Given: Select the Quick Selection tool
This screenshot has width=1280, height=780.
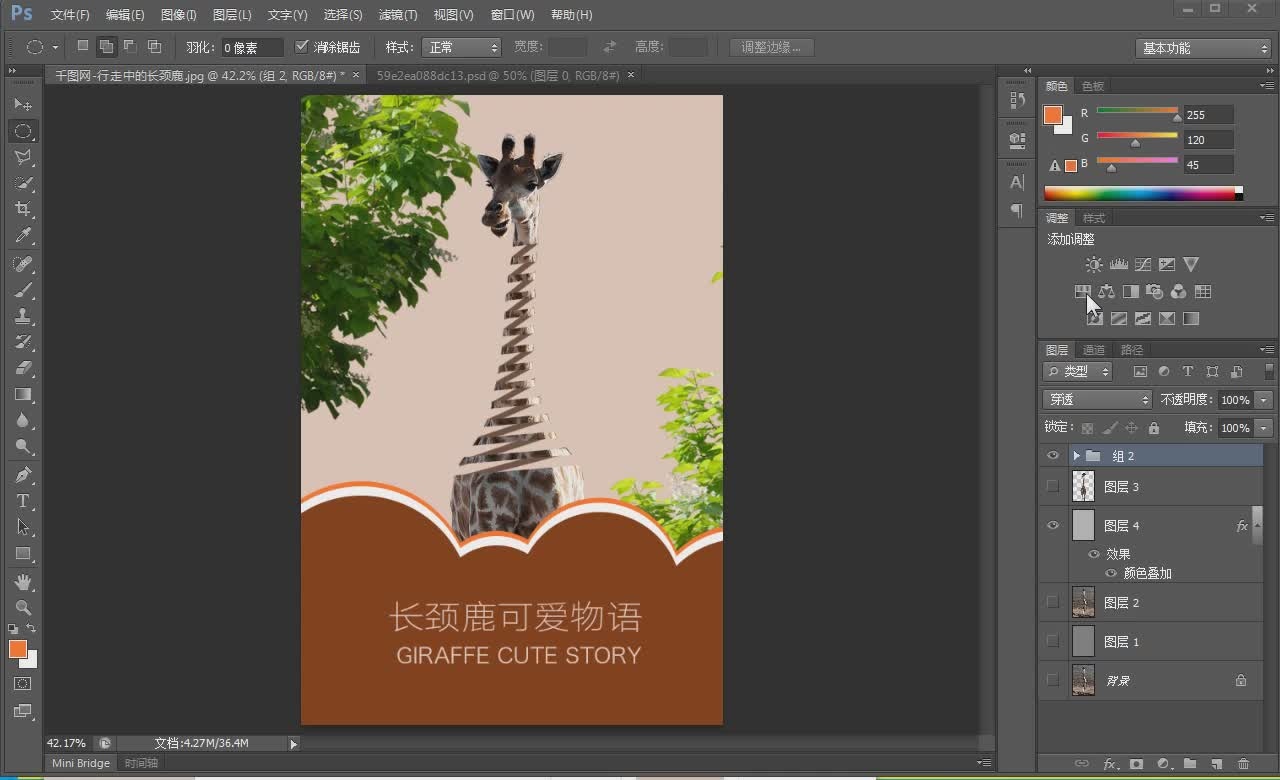Looking at the screenshot, I should point(23,183).
